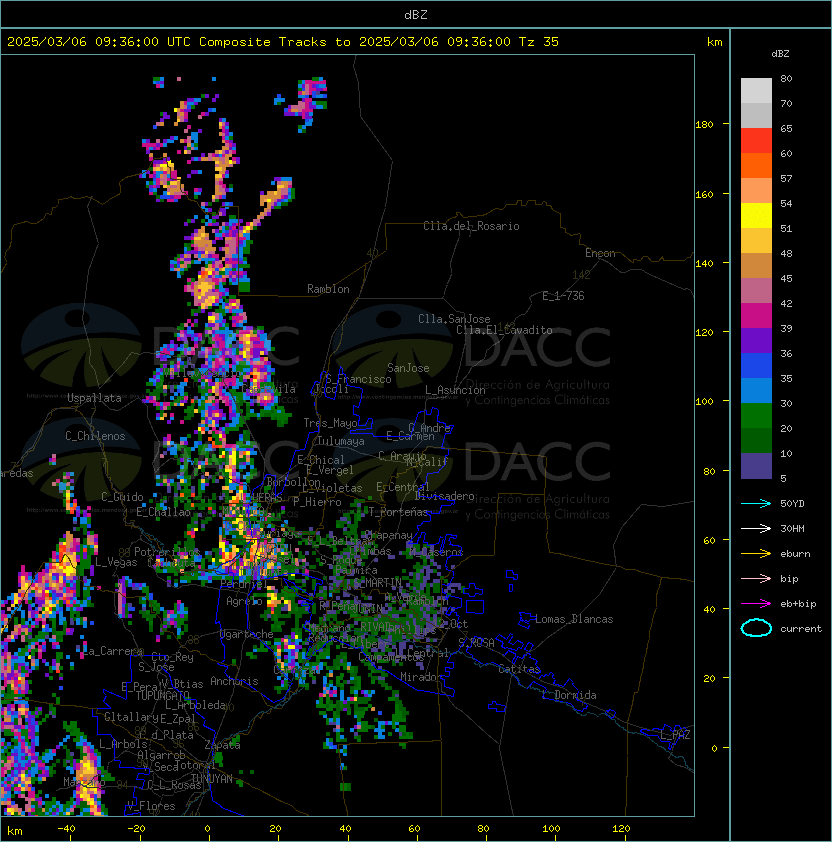Select the slate 10–5 dBZ swatch
The image size is (832, 842).
click(756, 465)
